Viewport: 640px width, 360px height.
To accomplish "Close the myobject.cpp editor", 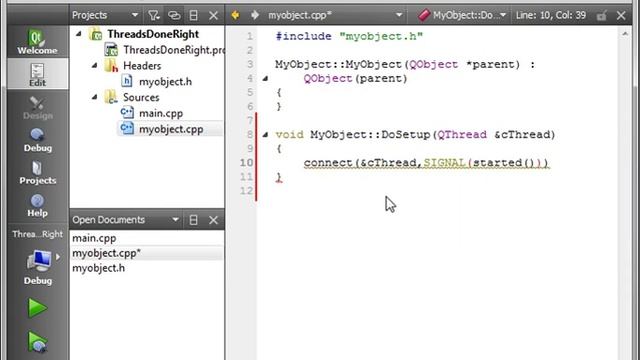I will point(621,16).
